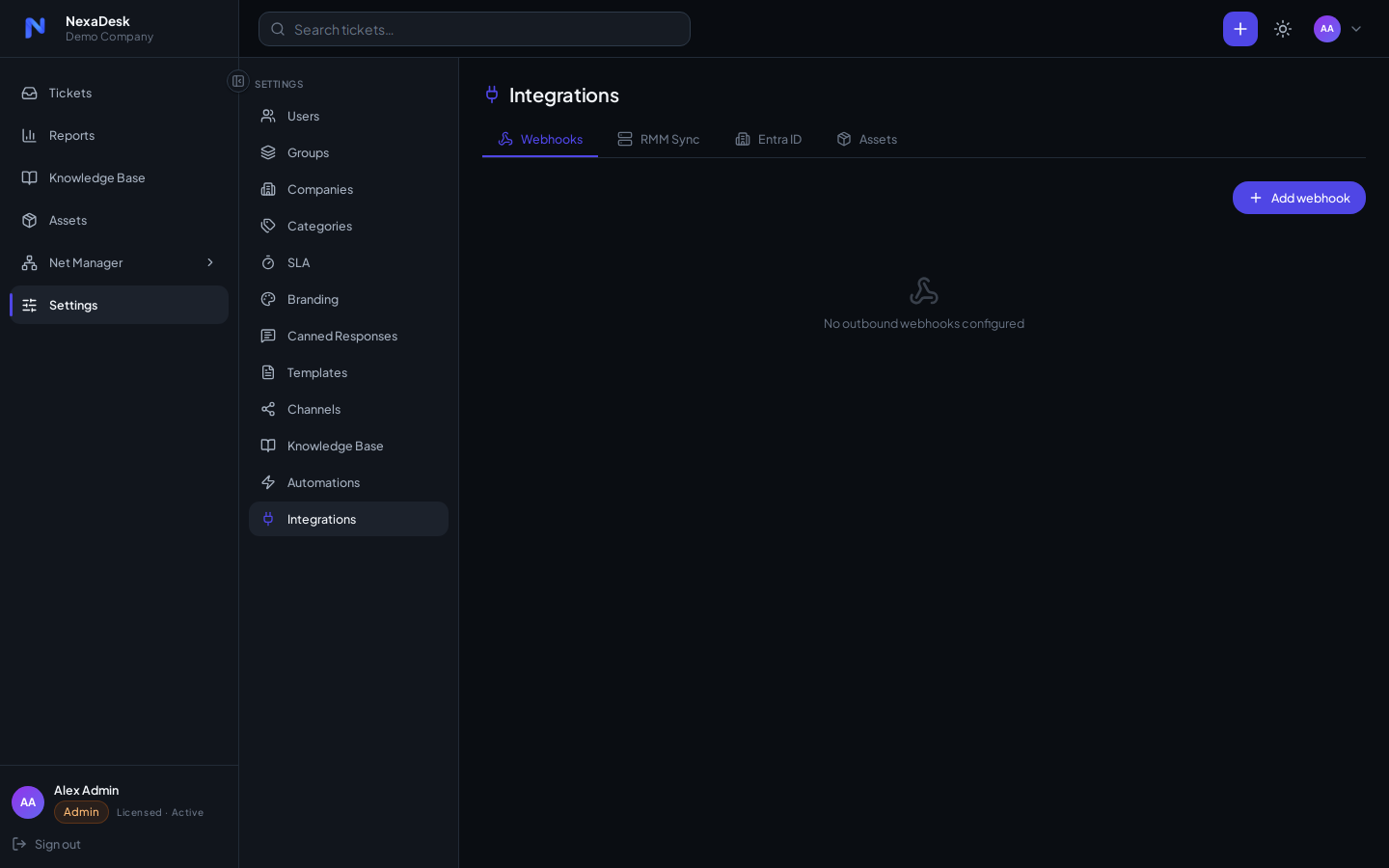Open Knowledge Base settings submenu item

tap(348, 446)
